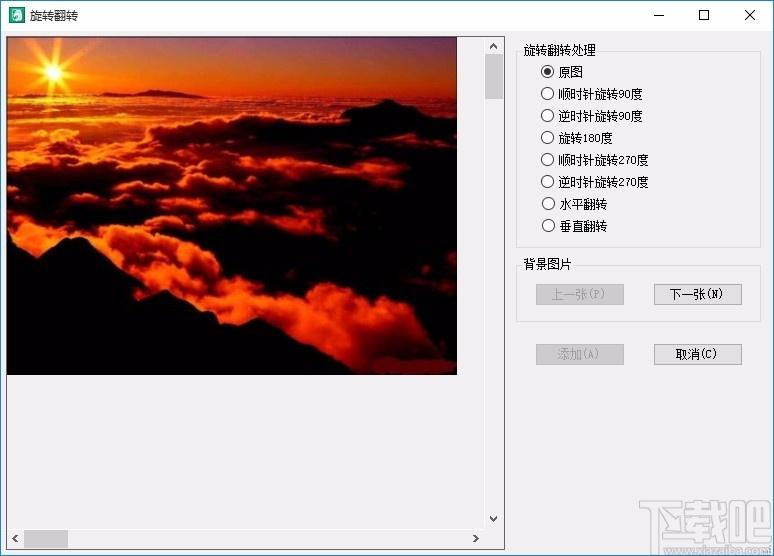This screenshot has height=556, width=774.
Task: Click the app icon in title bar
Action: 17,16
